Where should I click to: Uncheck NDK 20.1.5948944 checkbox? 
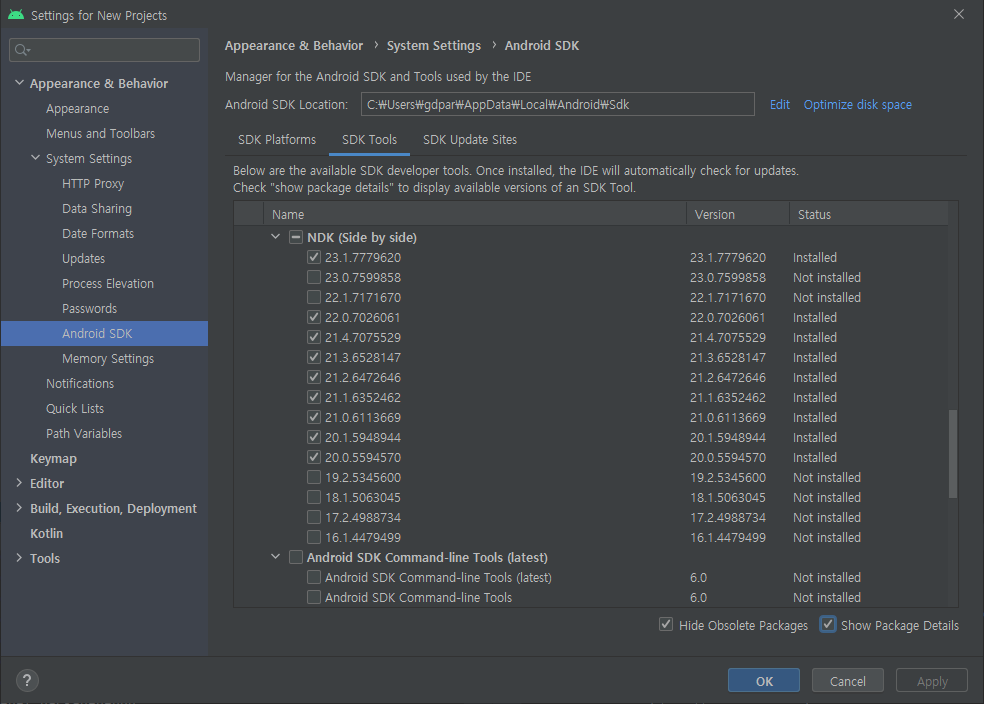coord(314,437)
